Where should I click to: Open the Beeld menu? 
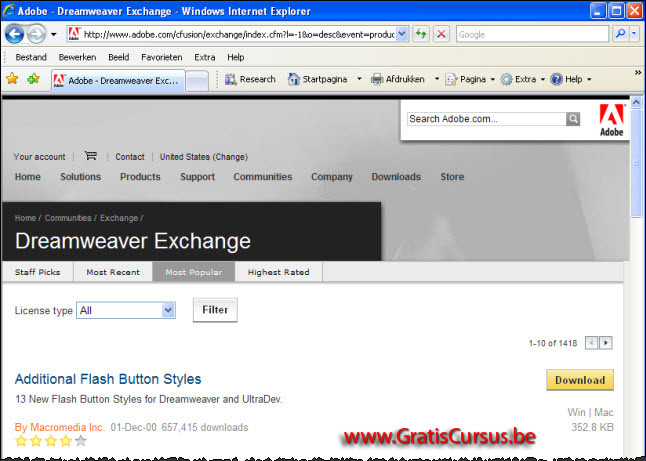pyautogui.click(x=119, y=57)
